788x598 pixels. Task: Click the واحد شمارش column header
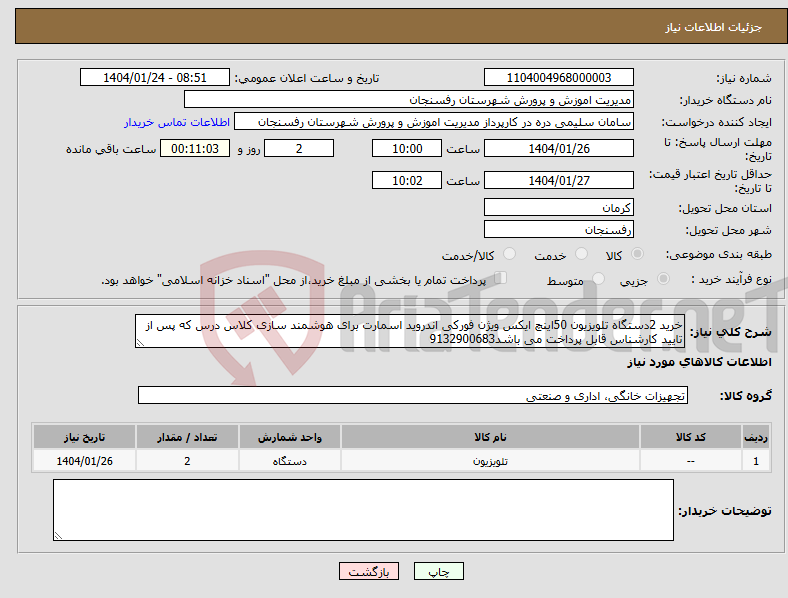pyautogui.click(x=290, y=437)
